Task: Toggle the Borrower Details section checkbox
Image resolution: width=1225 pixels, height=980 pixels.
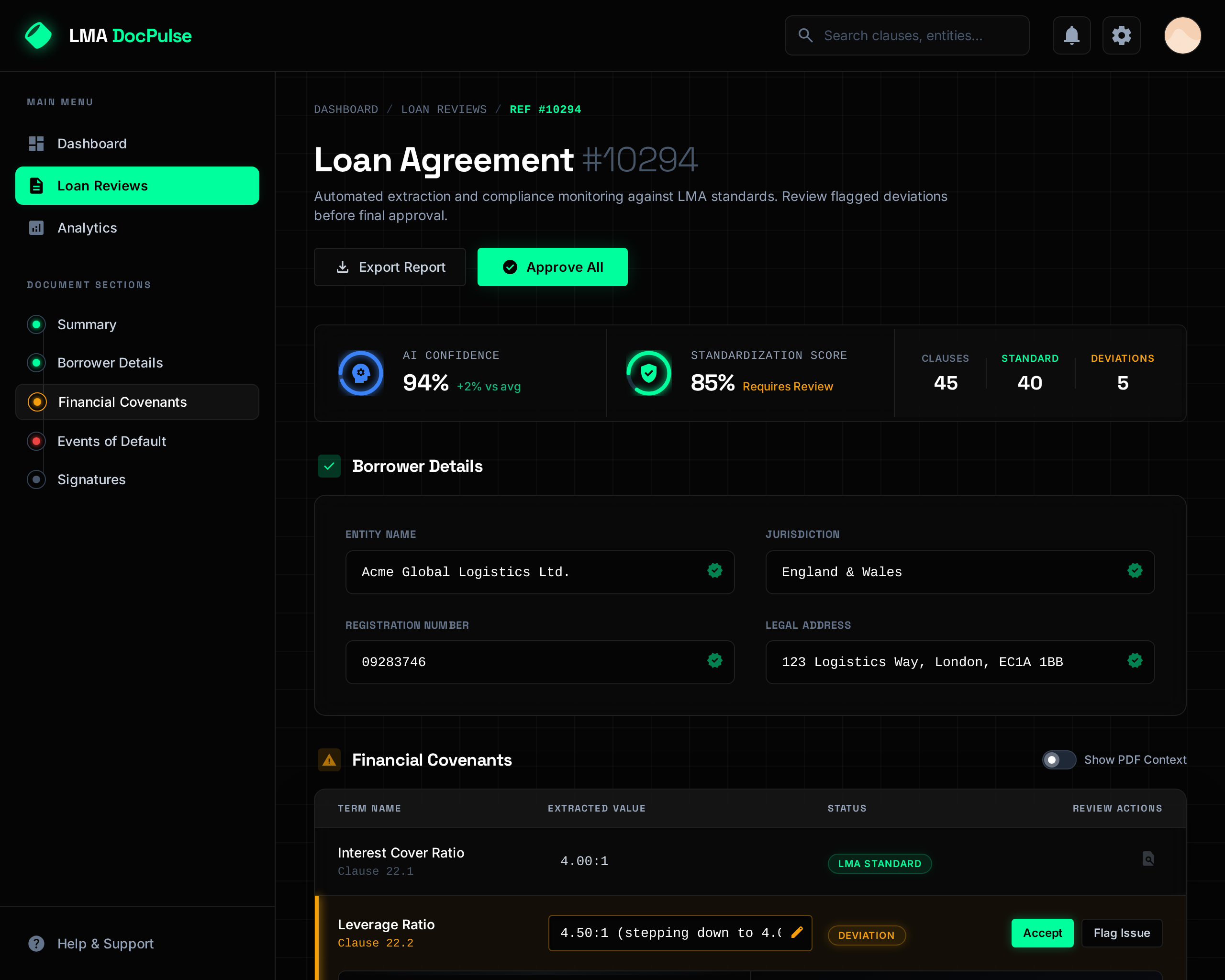Action: pos(329,467)
